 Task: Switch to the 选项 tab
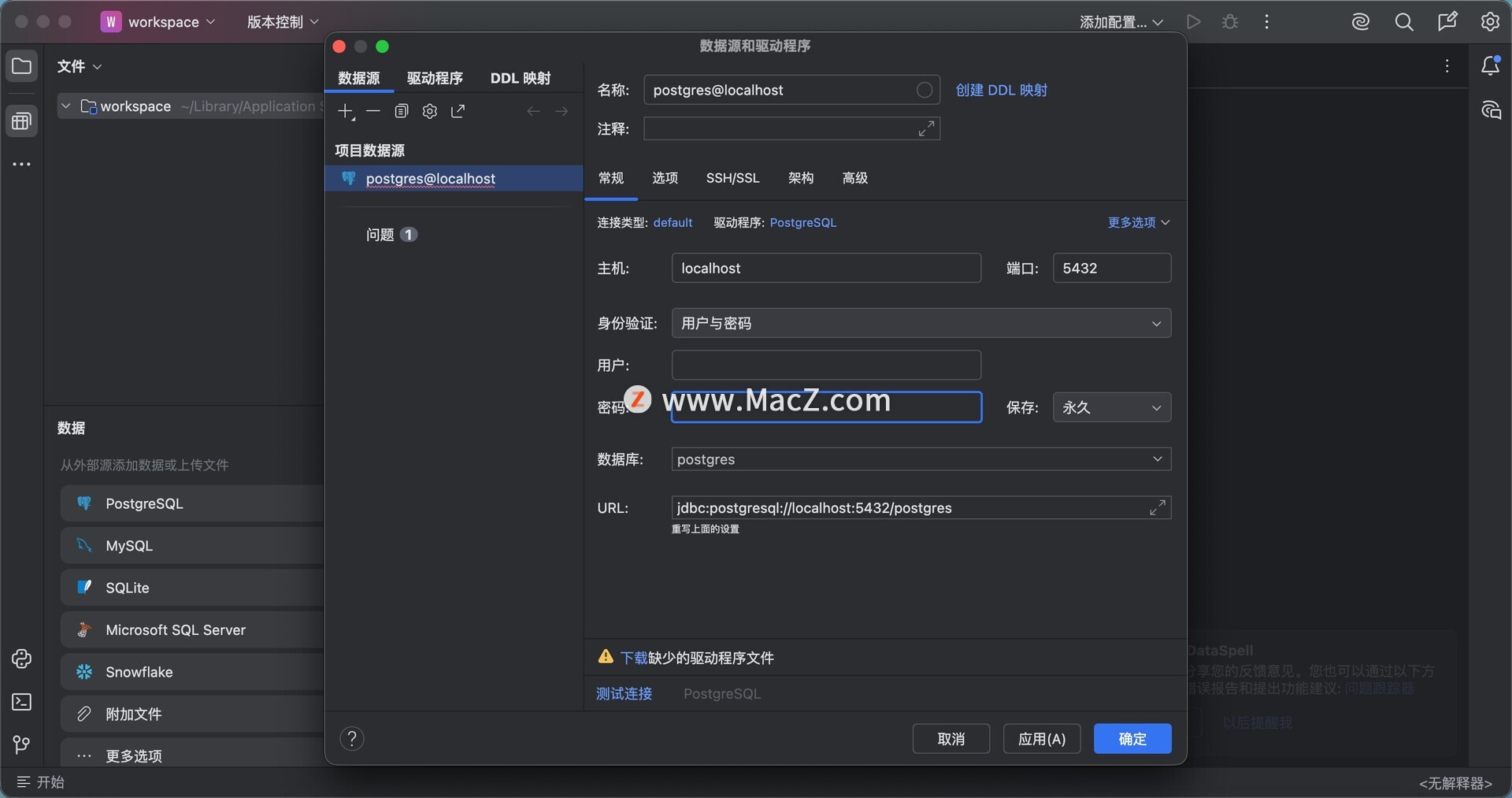tap(665, 178)
